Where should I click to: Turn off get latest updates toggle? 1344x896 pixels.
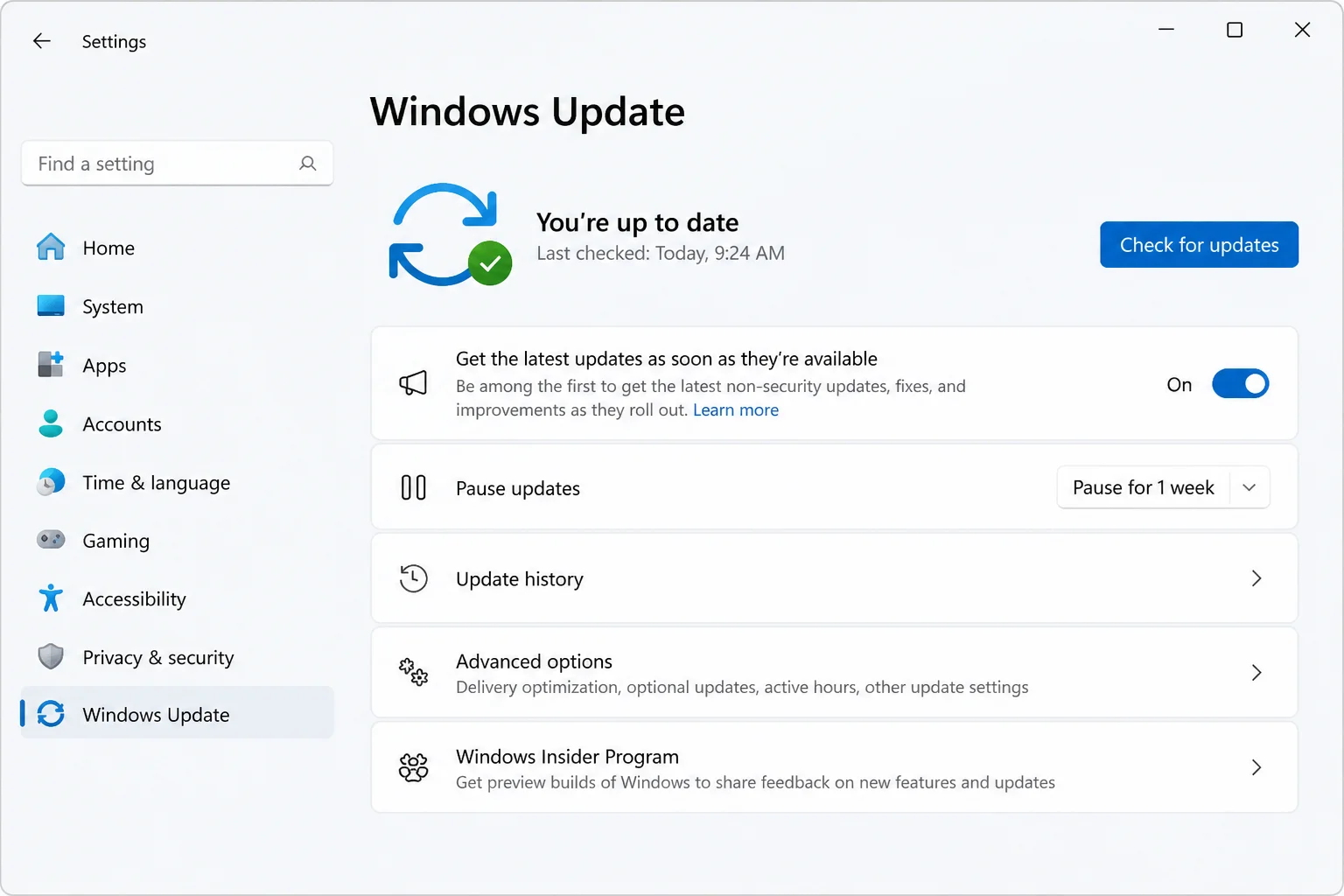[x=1240, y=383]
